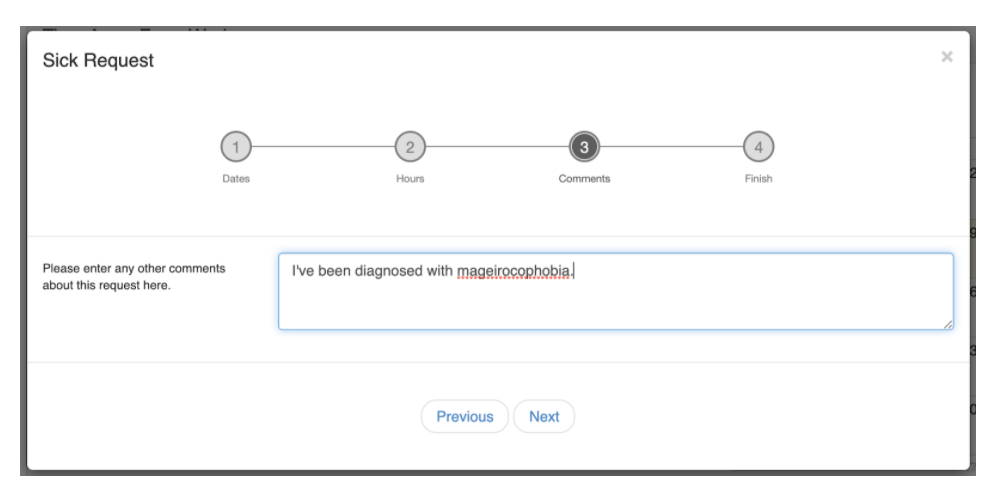The image size is (992, 494).
Task: Proceed with the Next button
Action: pos(544,417)
